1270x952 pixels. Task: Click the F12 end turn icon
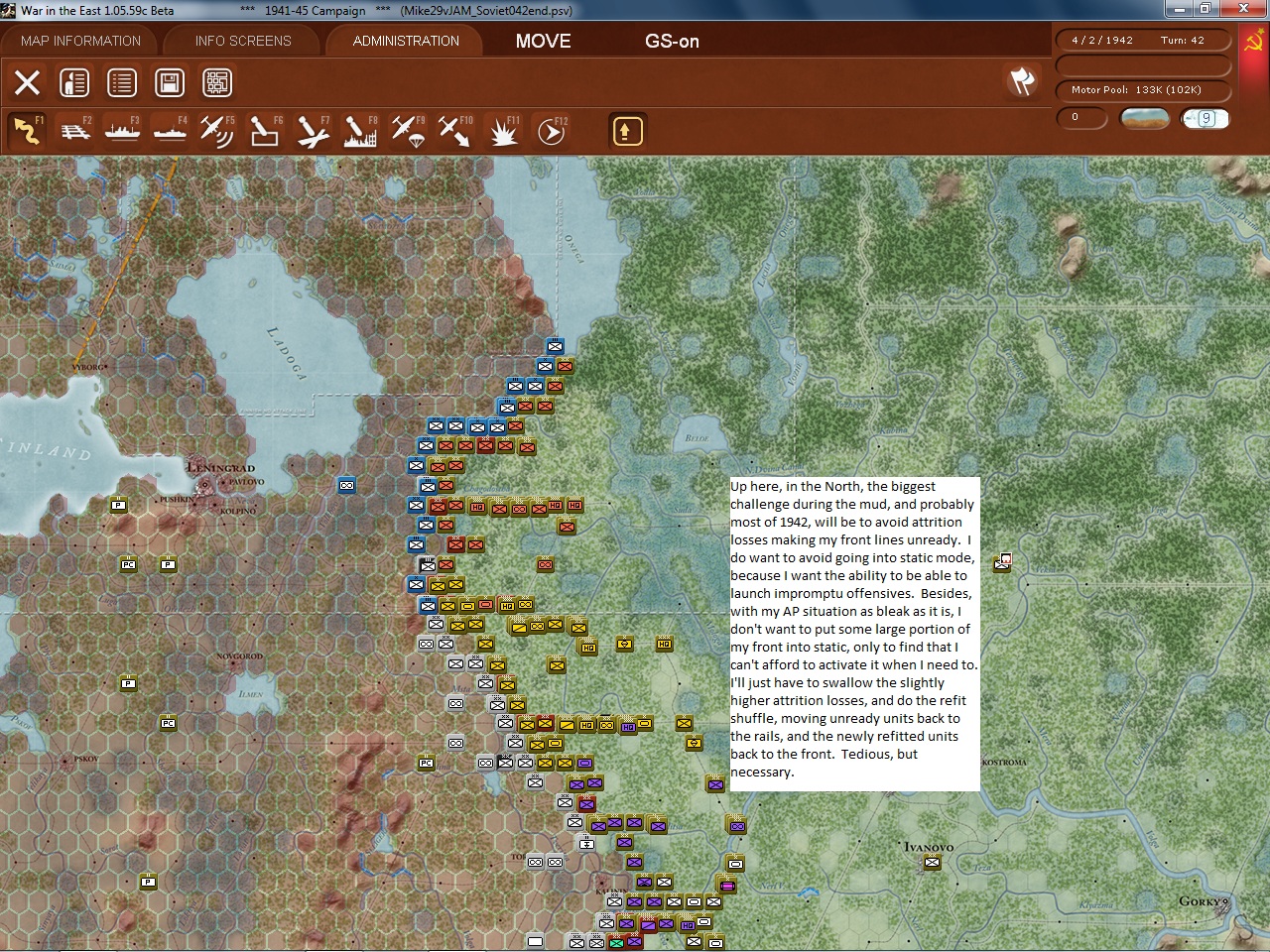(x=551, y=130)
